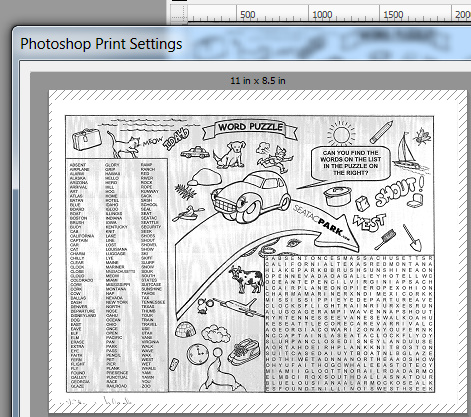Click the 11 in x 8.5 in paper size label
The image size is (471, 417).
pos(258,81)
